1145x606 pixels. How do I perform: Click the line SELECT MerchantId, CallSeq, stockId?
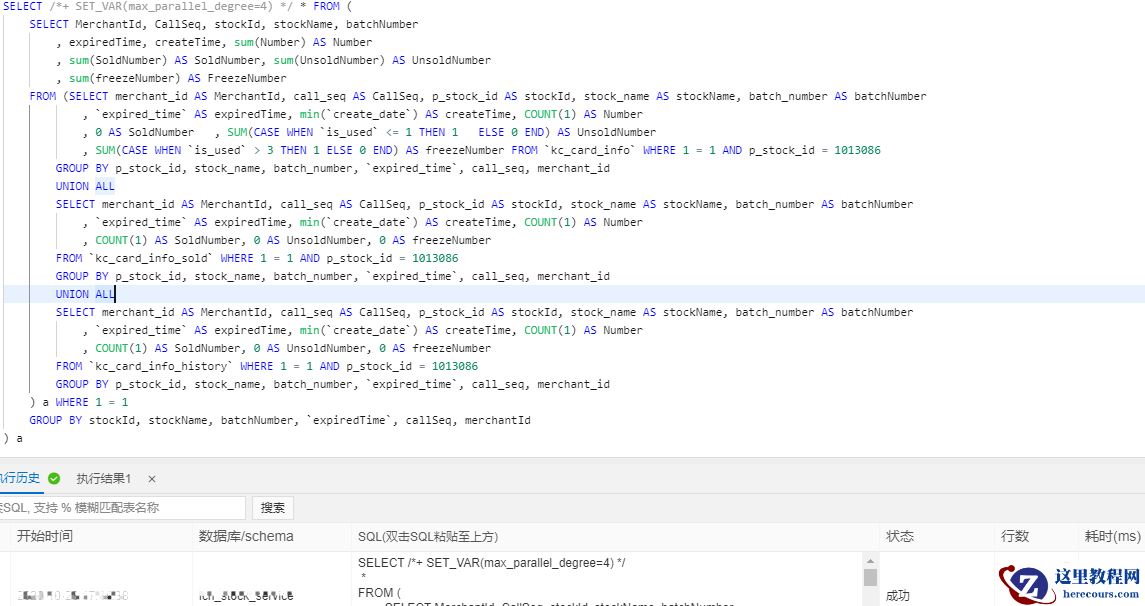224,25
